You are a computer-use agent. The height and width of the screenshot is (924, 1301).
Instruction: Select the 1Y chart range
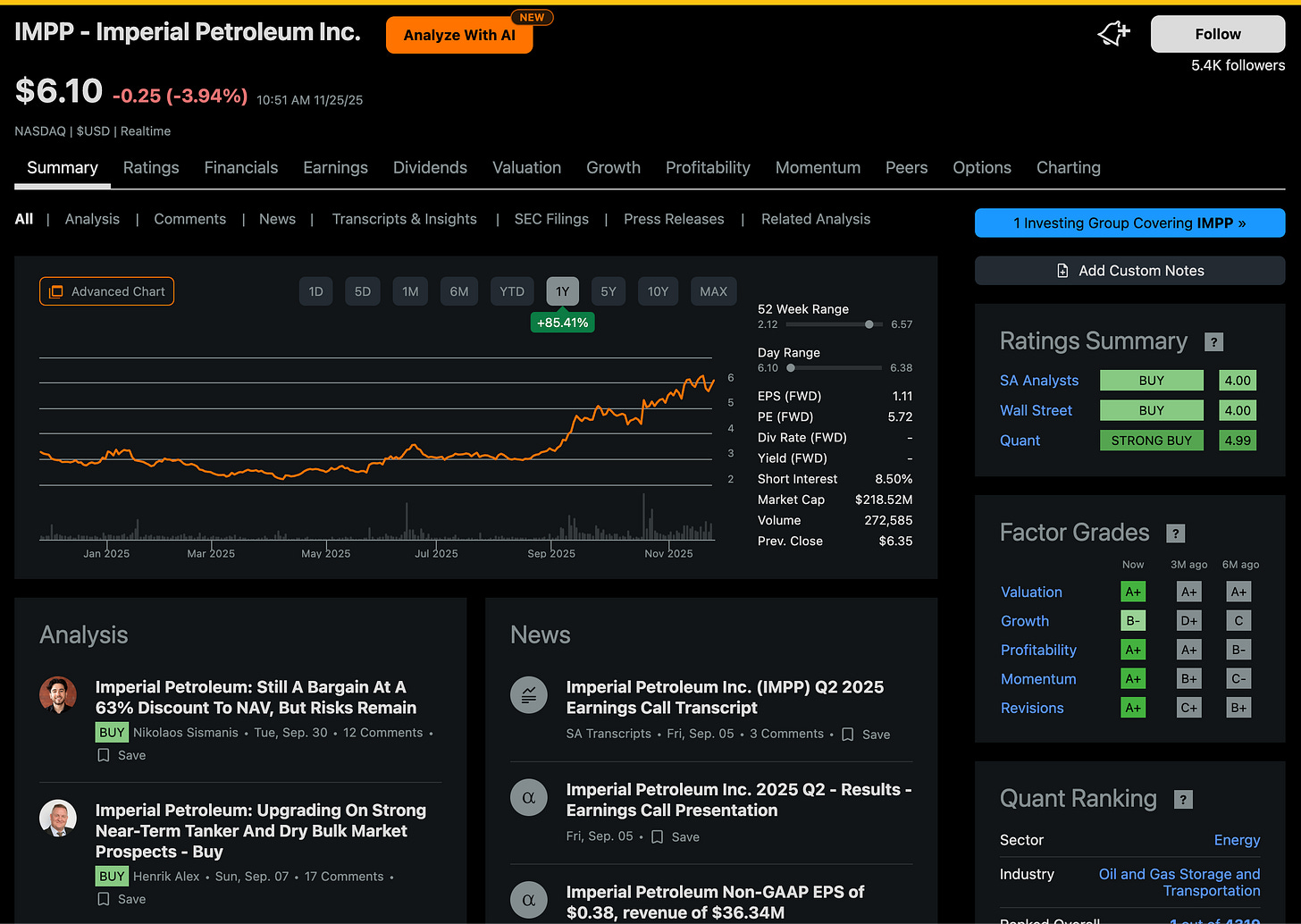pyautogui.click(x=562, y=291)
